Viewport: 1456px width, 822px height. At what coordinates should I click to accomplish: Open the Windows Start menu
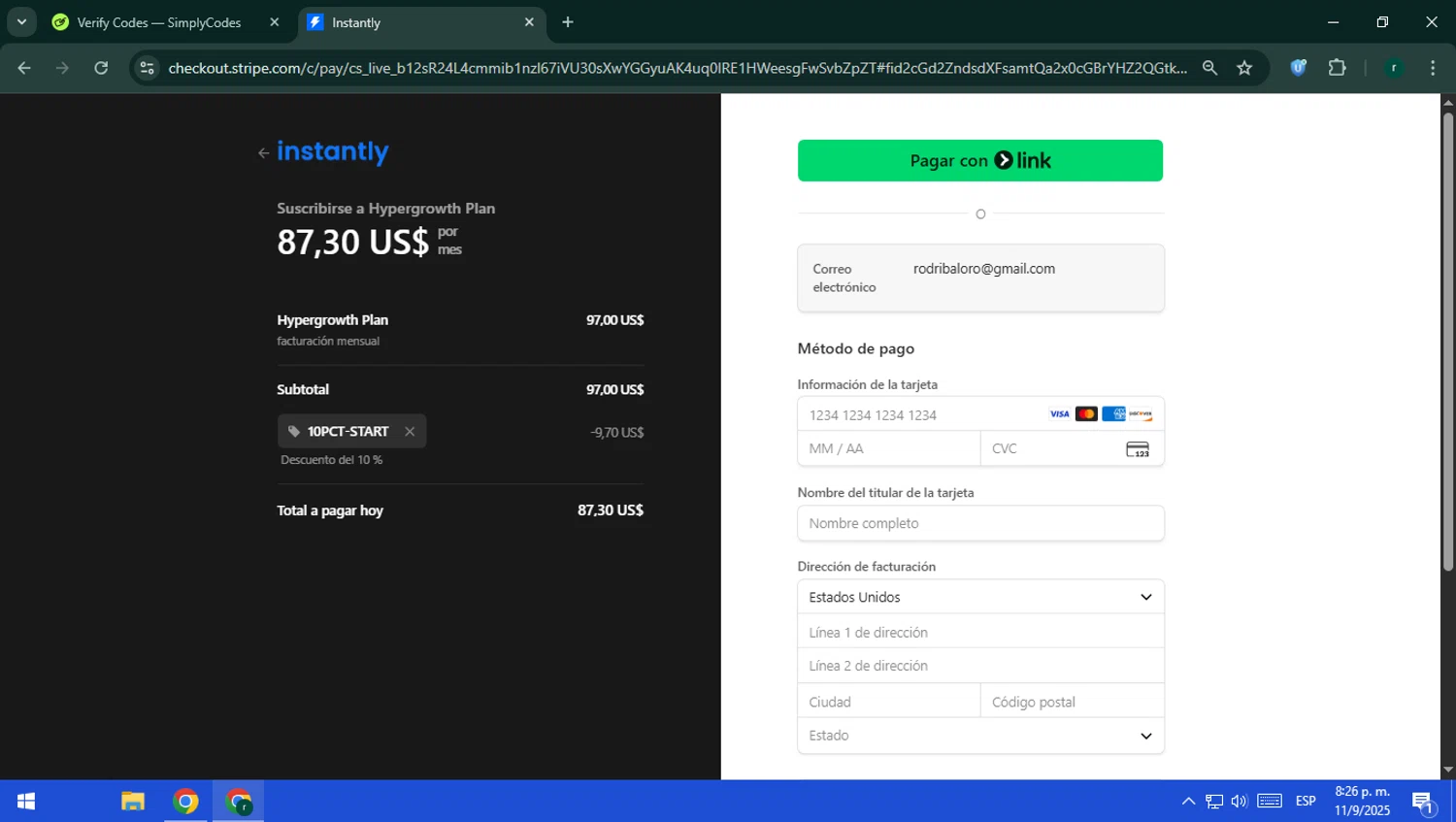point(26,802)
